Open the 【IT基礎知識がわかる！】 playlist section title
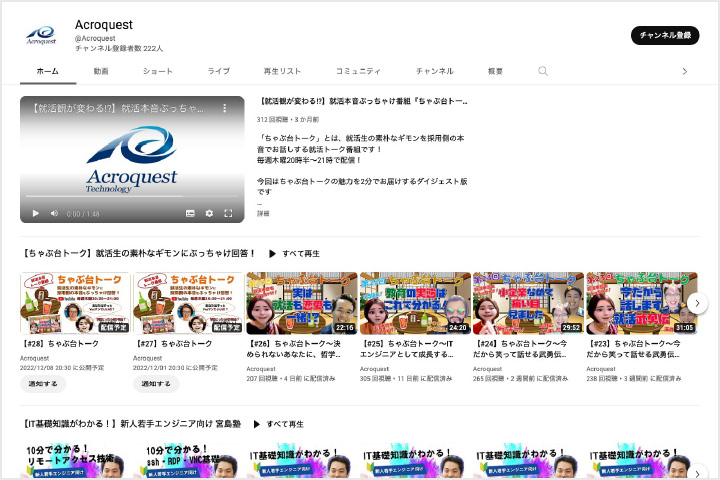Image resolution: width=720 pixels, height=480 pixels. pos(131,424)
